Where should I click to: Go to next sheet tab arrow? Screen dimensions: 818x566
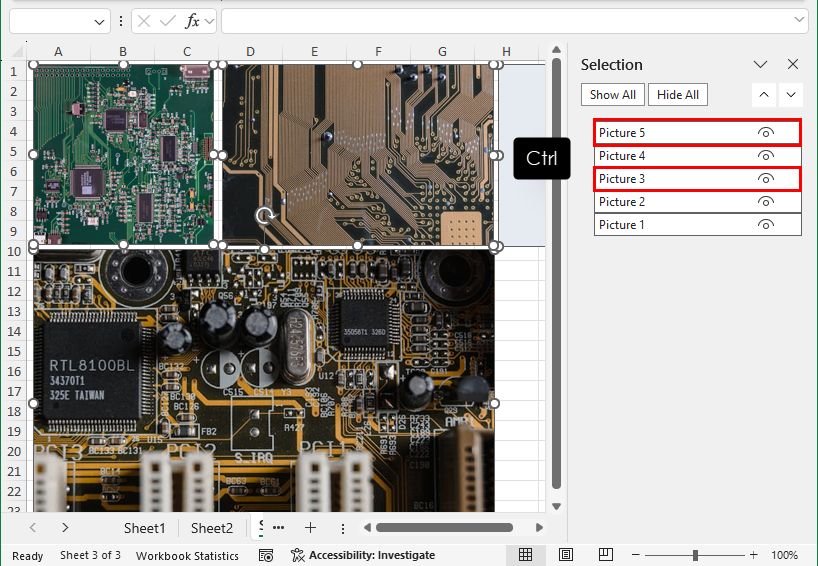point(65,527)
